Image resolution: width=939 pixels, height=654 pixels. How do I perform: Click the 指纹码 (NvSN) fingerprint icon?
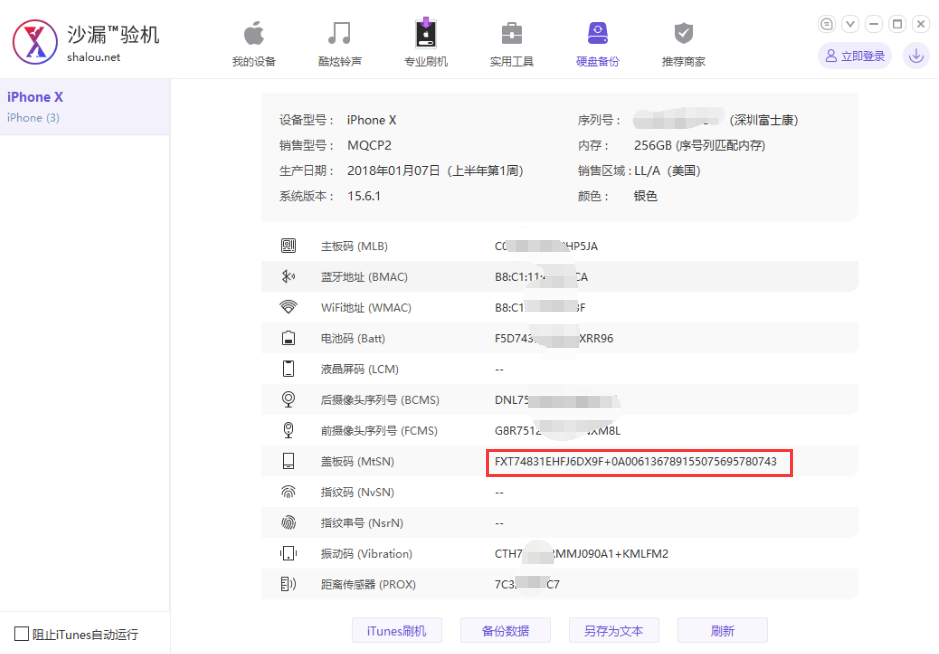[x=289, y=492]
